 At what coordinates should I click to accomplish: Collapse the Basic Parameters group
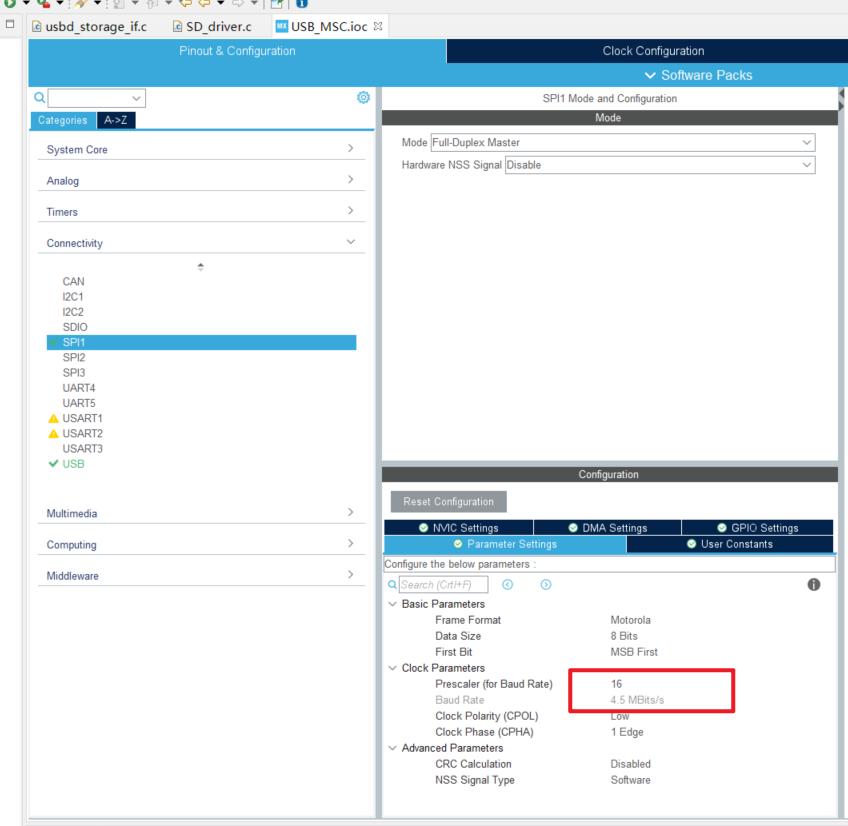coord(393,604)
